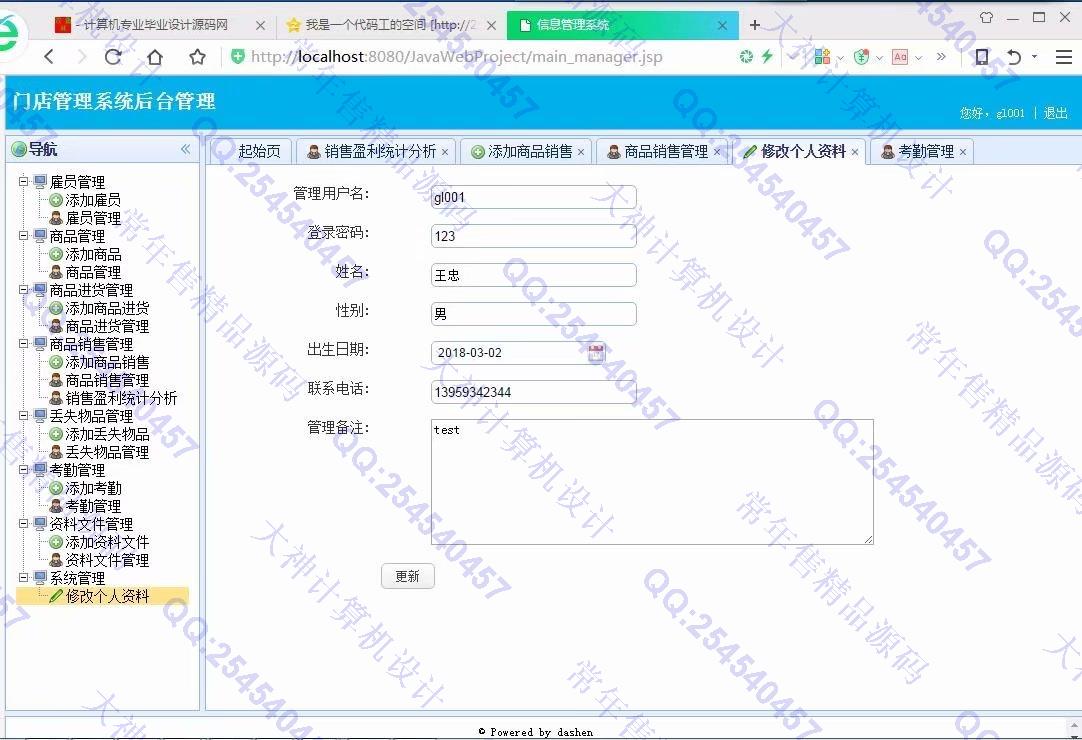Bookmark page with the star icon
This screenshot has height=740, width=1082.
197,57
